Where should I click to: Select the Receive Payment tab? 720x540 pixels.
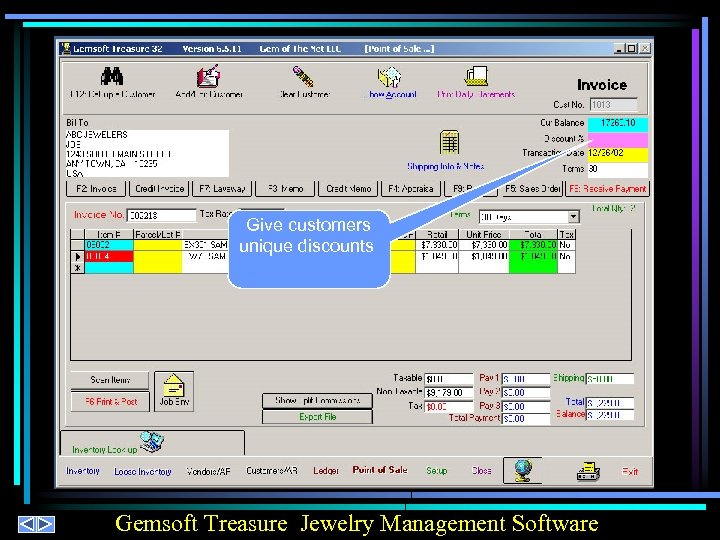pos(608,189)
